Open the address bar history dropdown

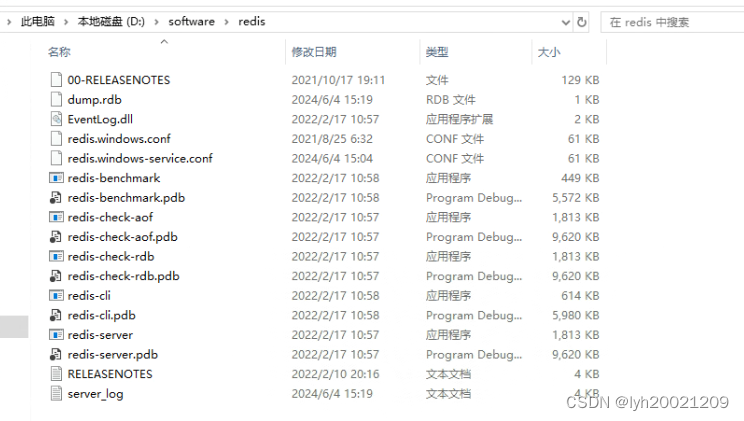click(x=566, y=22)
